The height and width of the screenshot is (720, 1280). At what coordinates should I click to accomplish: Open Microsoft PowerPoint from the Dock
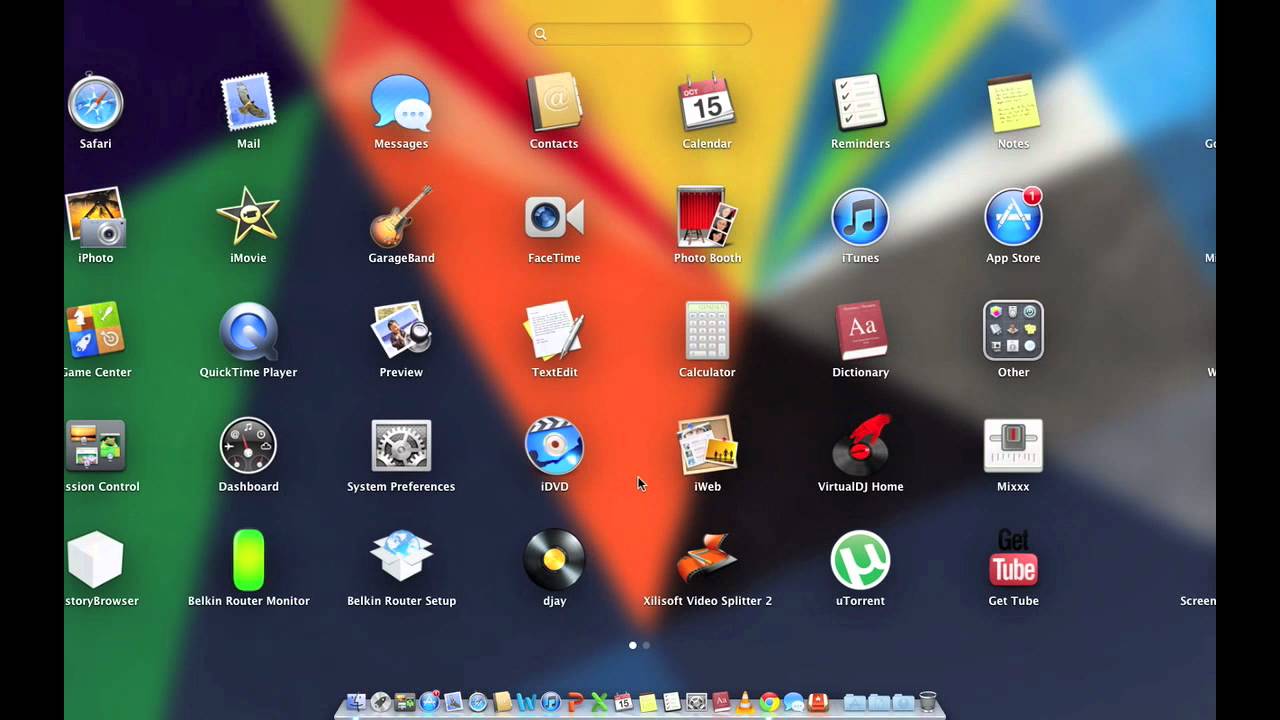(575, 702)
